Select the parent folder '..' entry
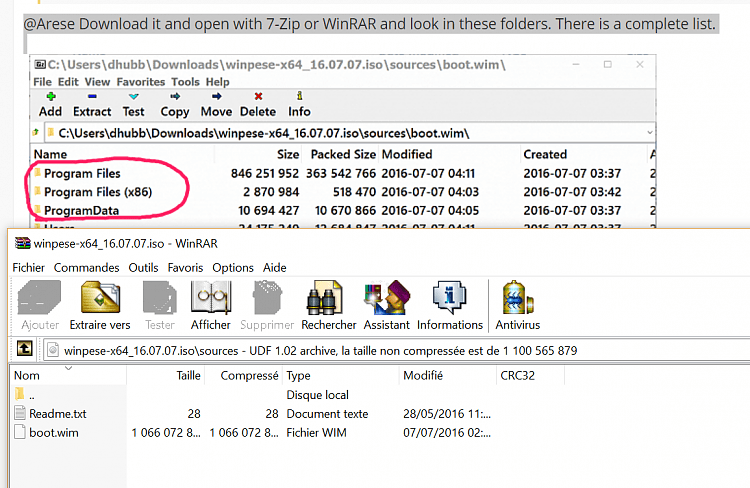 pos(25,395)
